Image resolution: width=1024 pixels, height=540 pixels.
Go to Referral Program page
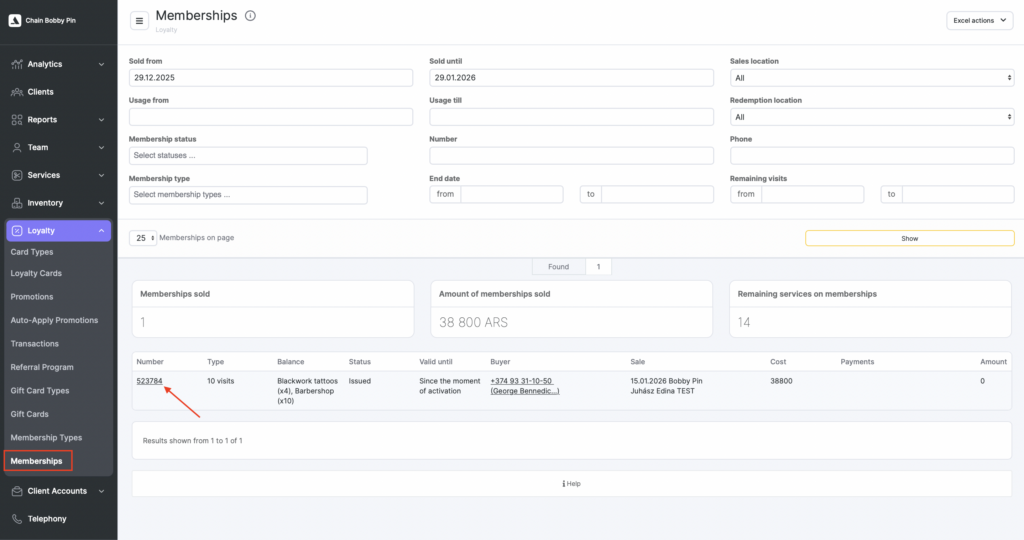[41, 367]
